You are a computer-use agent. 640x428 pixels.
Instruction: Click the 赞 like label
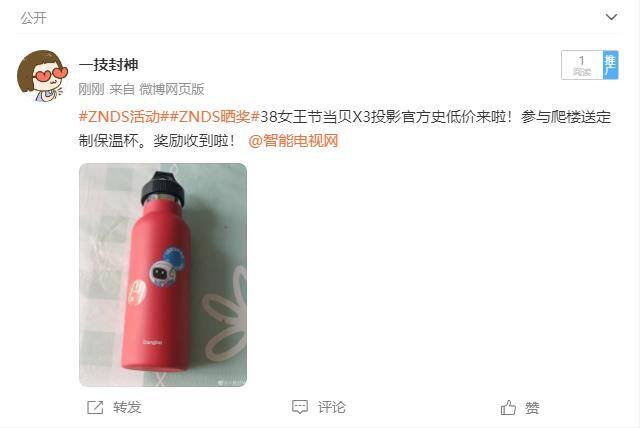(532, 408)
